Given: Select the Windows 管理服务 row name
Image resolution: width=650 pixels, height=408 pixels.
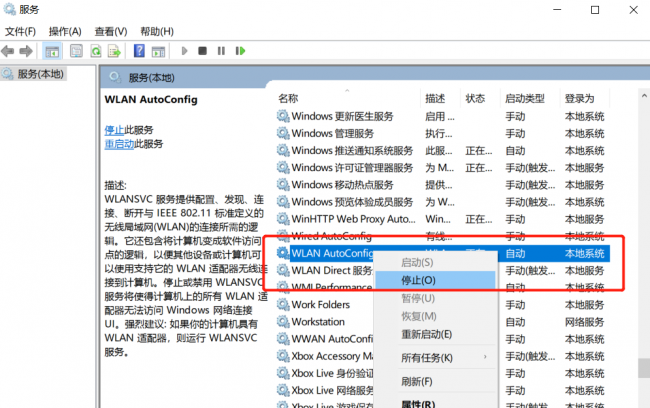Looking at the screenshot, I should (332, 133).
